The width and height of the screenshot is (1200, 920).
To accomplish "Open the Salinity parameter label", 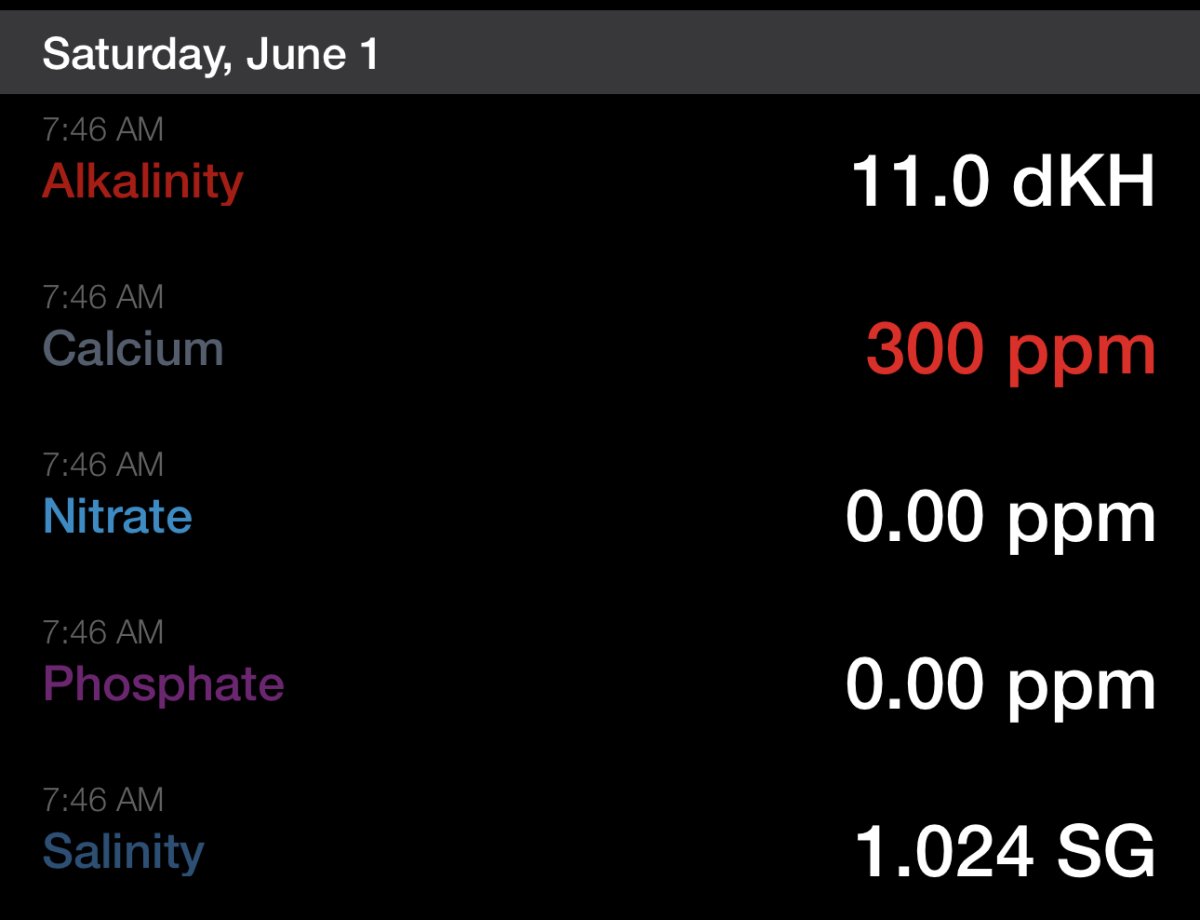I will pos(123,853).
